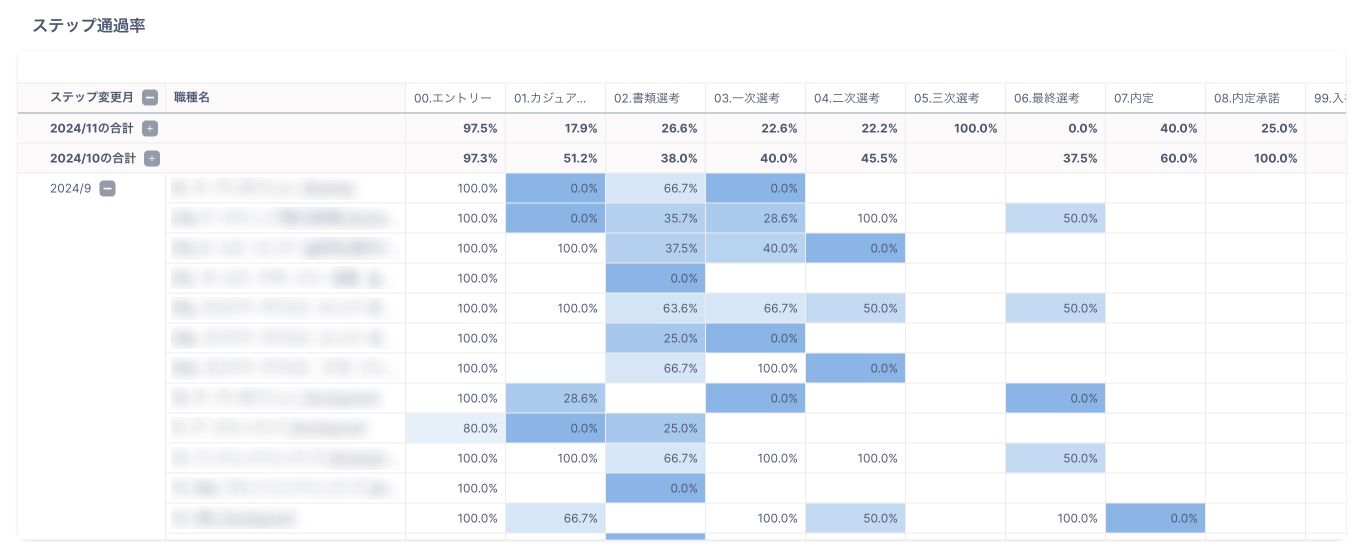Collapse the 2024/9 group

(x=107, y=188)
